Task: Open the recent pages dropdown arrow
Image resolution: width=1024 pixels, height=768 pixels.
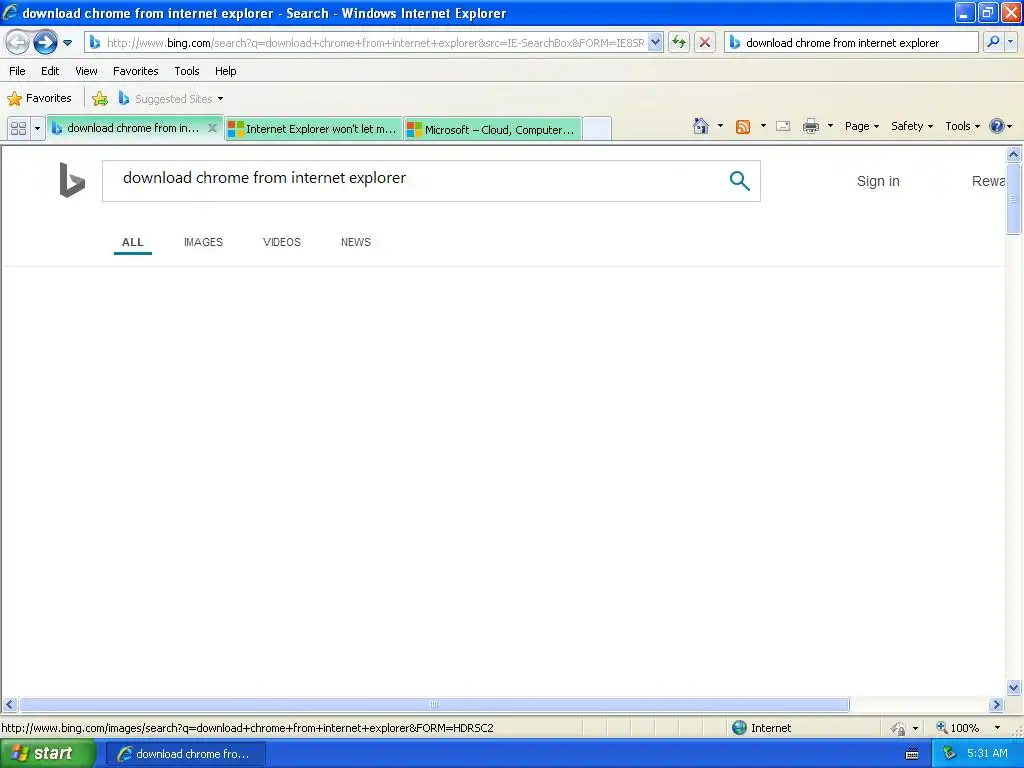Action: coord(67,43)
